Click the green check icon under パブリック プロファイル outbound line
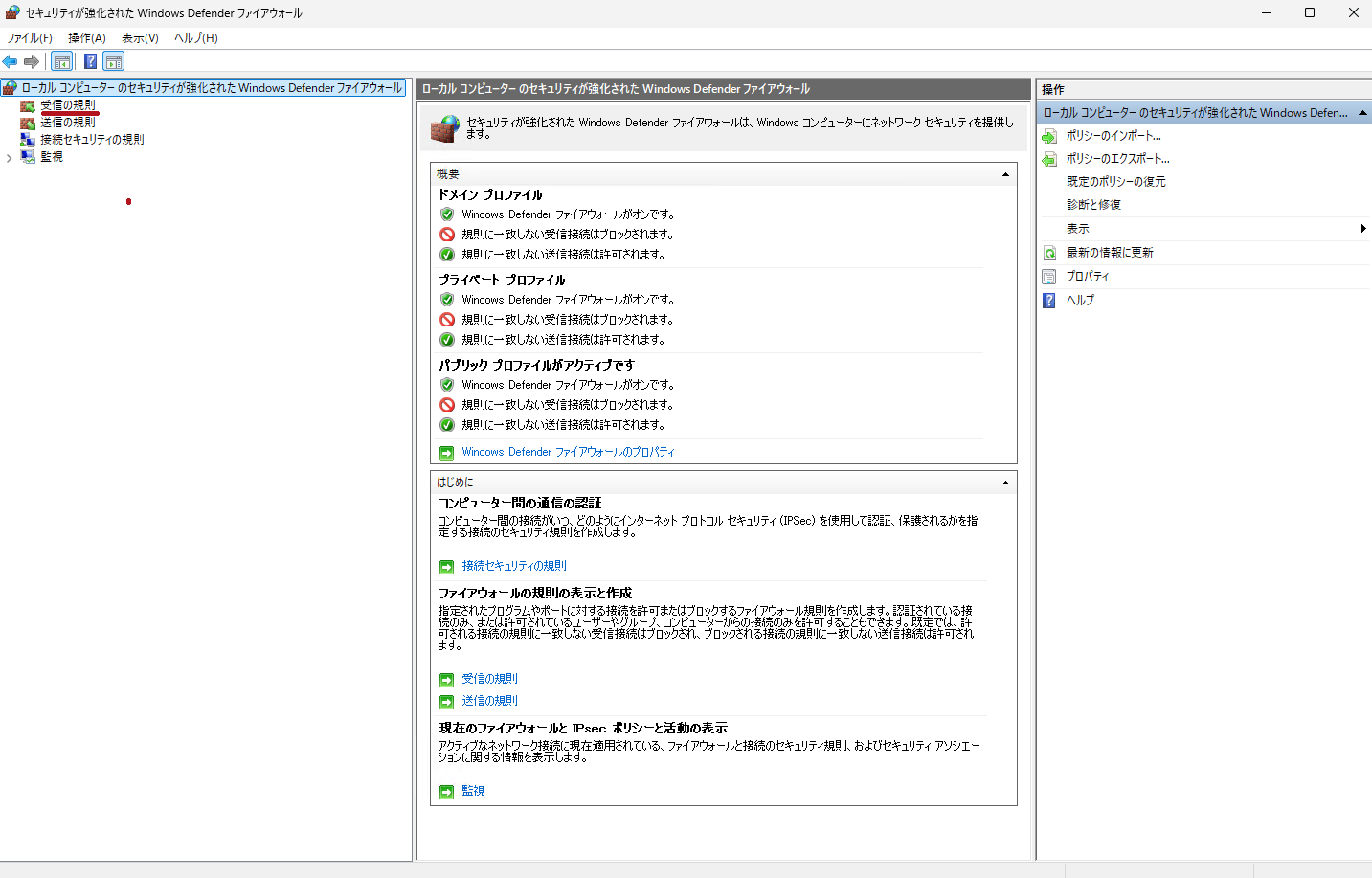The image size is (1372, 878). pyautogui.click(x=447, y=425)
